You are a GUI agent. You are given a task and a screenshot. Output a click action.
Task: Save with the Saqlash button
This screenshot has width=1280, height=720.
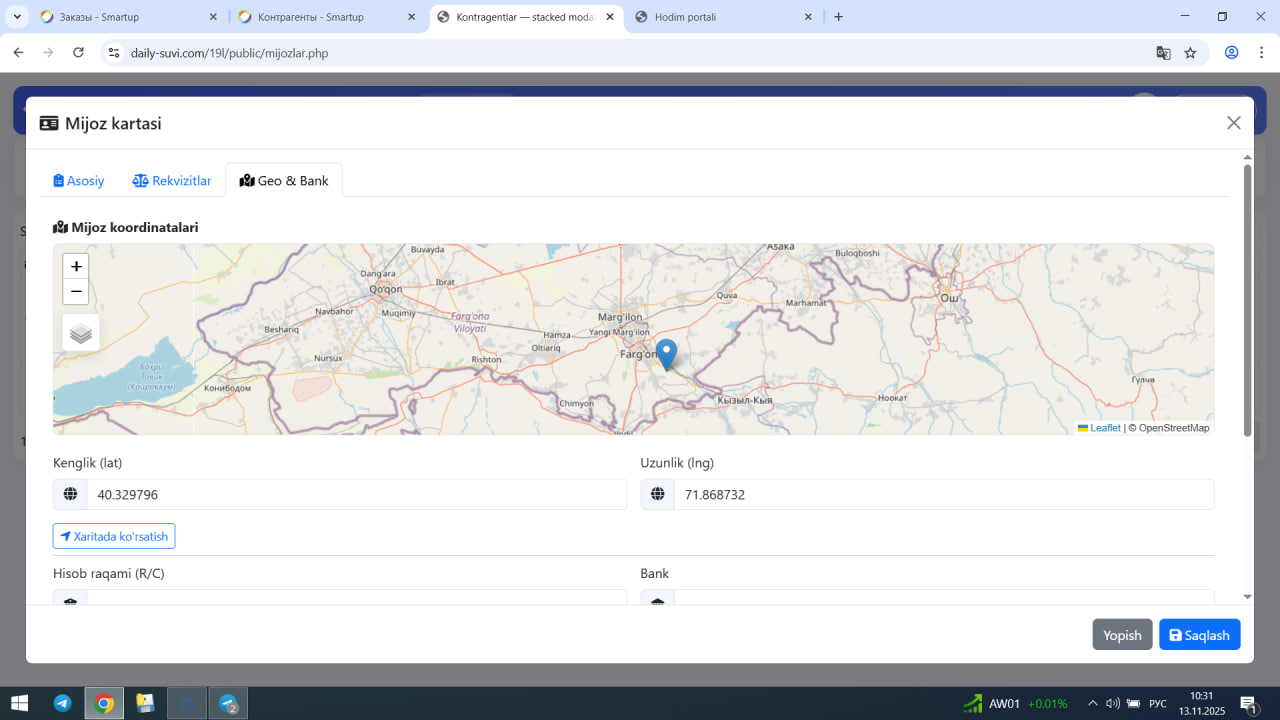click(x=1199, y=635)
